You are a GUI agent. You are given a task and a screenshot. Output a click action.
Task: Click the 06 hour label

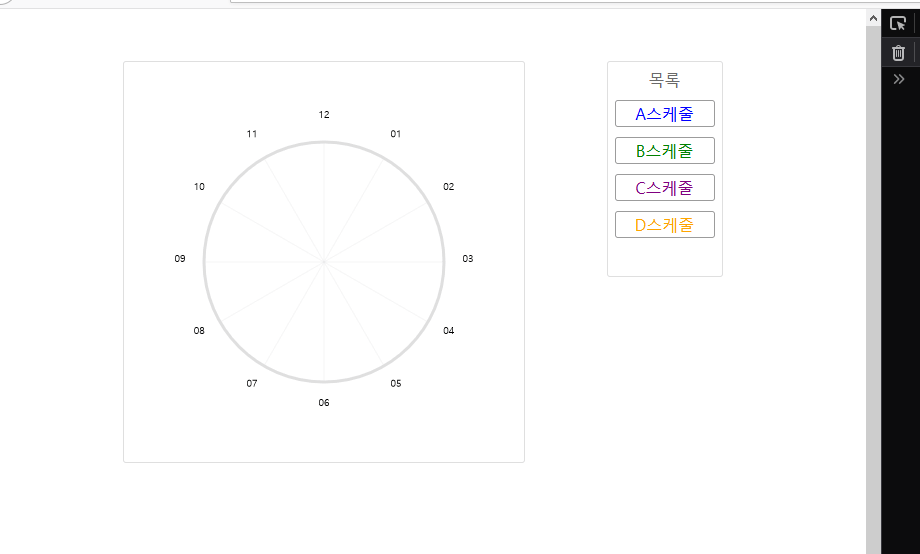tap(324, 403)
